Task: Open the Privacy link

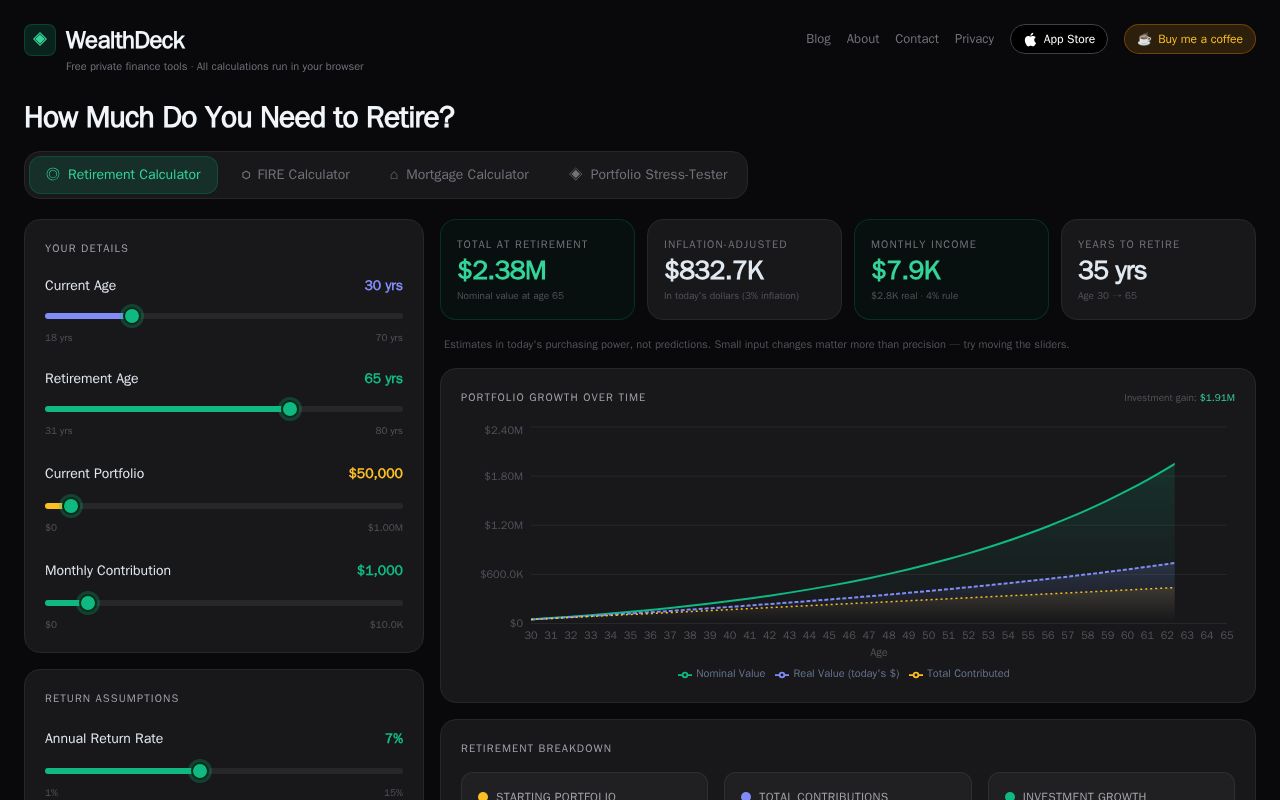Action: 974,39
